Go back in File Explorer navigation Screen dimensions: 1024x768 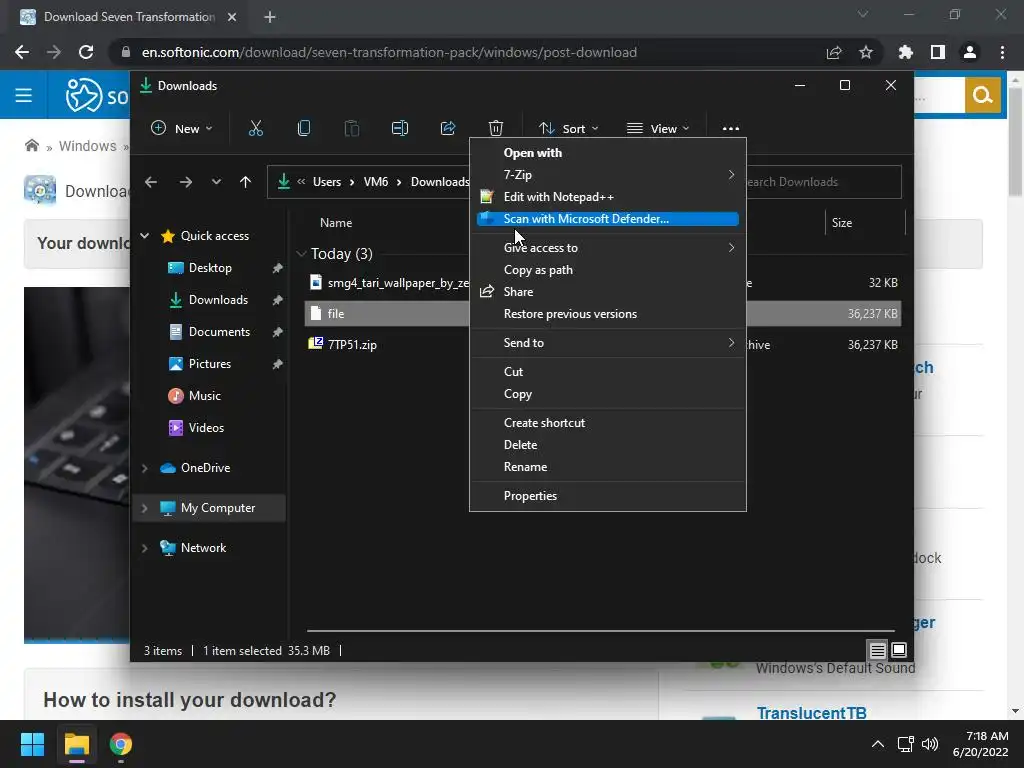(151, 182)
